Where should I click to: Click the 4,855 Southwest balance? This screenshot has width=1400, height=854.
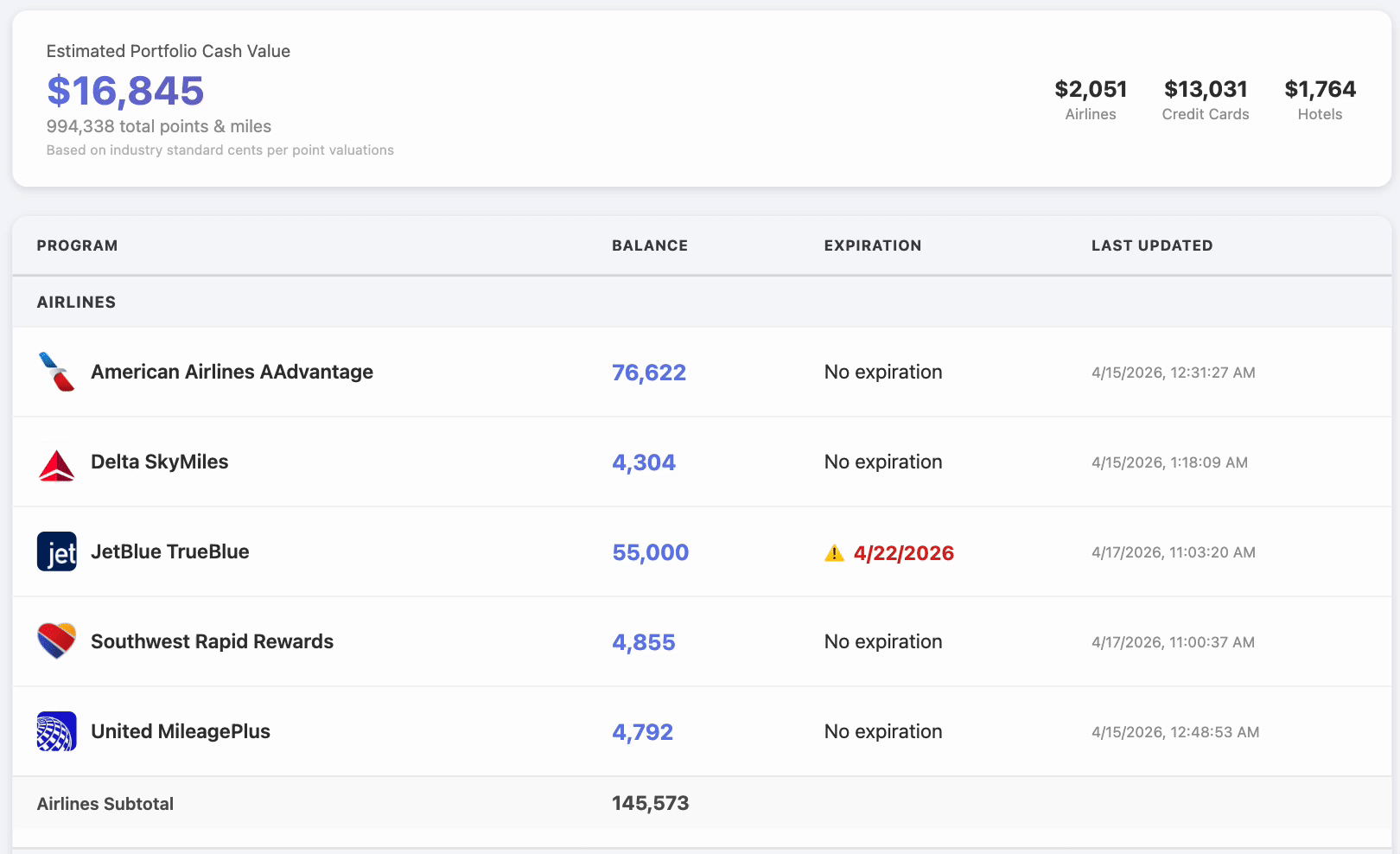tap(644, 642)
